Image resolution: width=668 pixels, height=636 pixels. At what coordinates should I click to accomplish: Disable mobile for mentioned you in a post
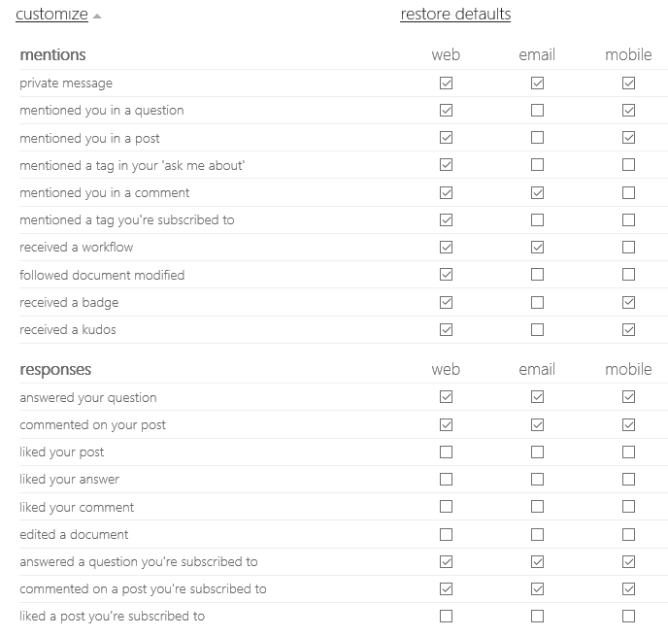tap(629, 135)
